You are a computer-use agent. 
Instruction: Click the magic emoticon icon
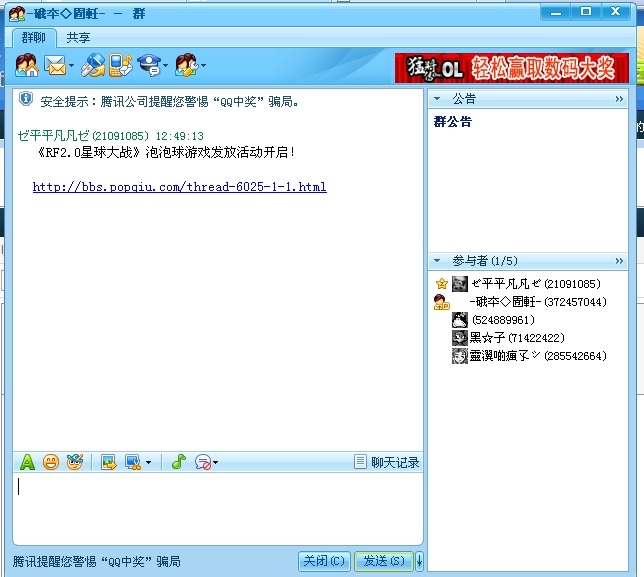point(74,462)
